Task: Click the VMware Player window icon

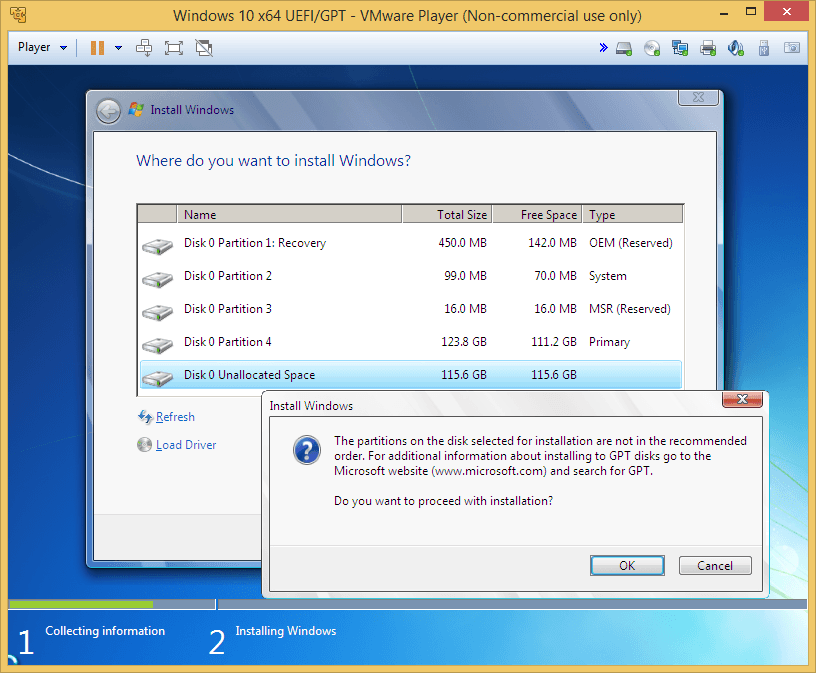Action: [18, 14]
